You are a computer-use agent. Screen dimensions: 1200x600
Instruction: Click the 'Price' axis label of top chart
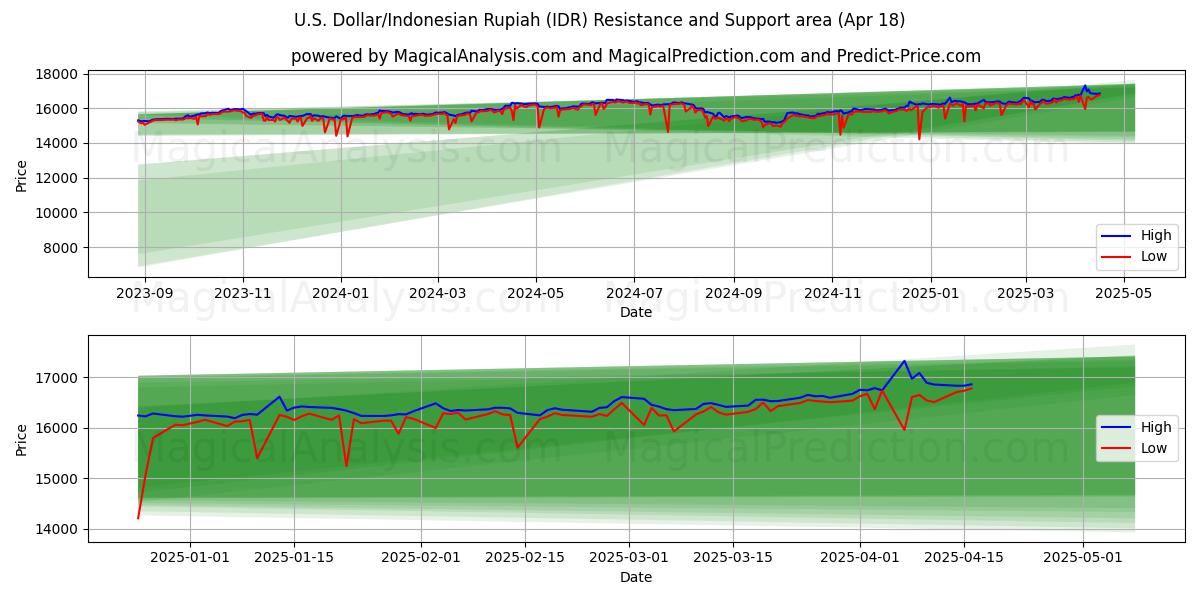click(x=22, y=175)
